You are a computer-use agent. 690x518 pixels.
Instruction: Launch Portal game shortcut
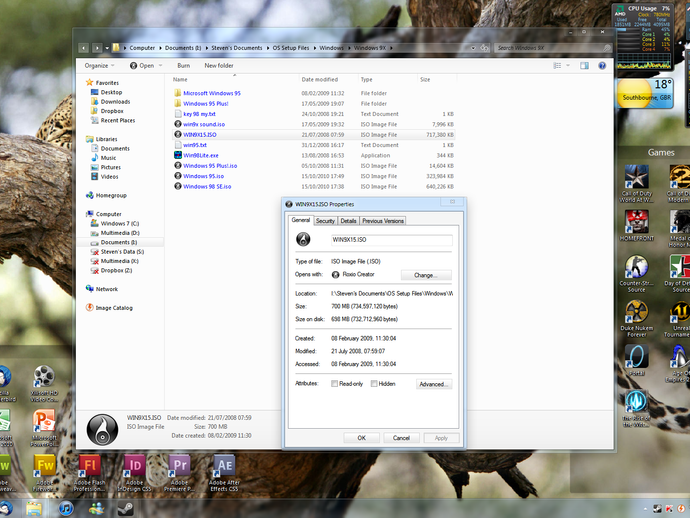point(636,360)
